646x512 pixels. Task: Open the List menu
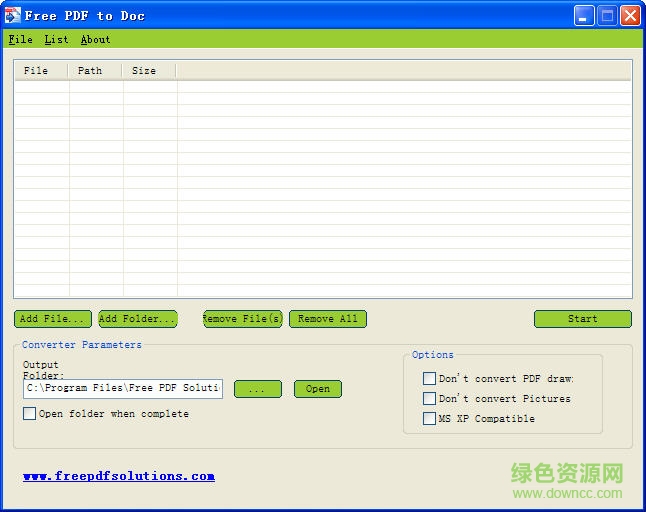56,40
